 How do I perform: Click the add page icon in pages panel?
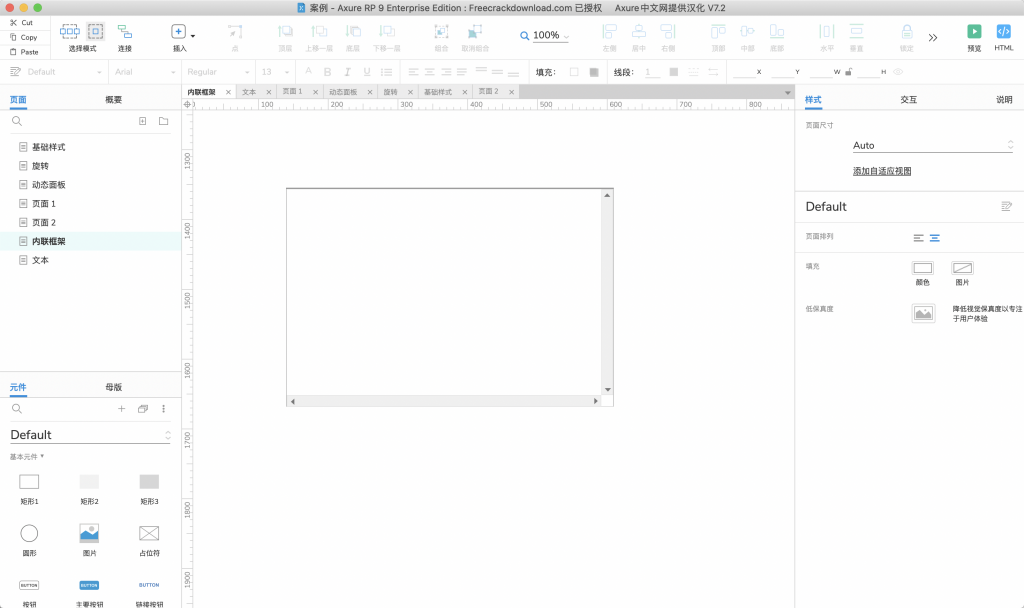(x=142, y=121)
